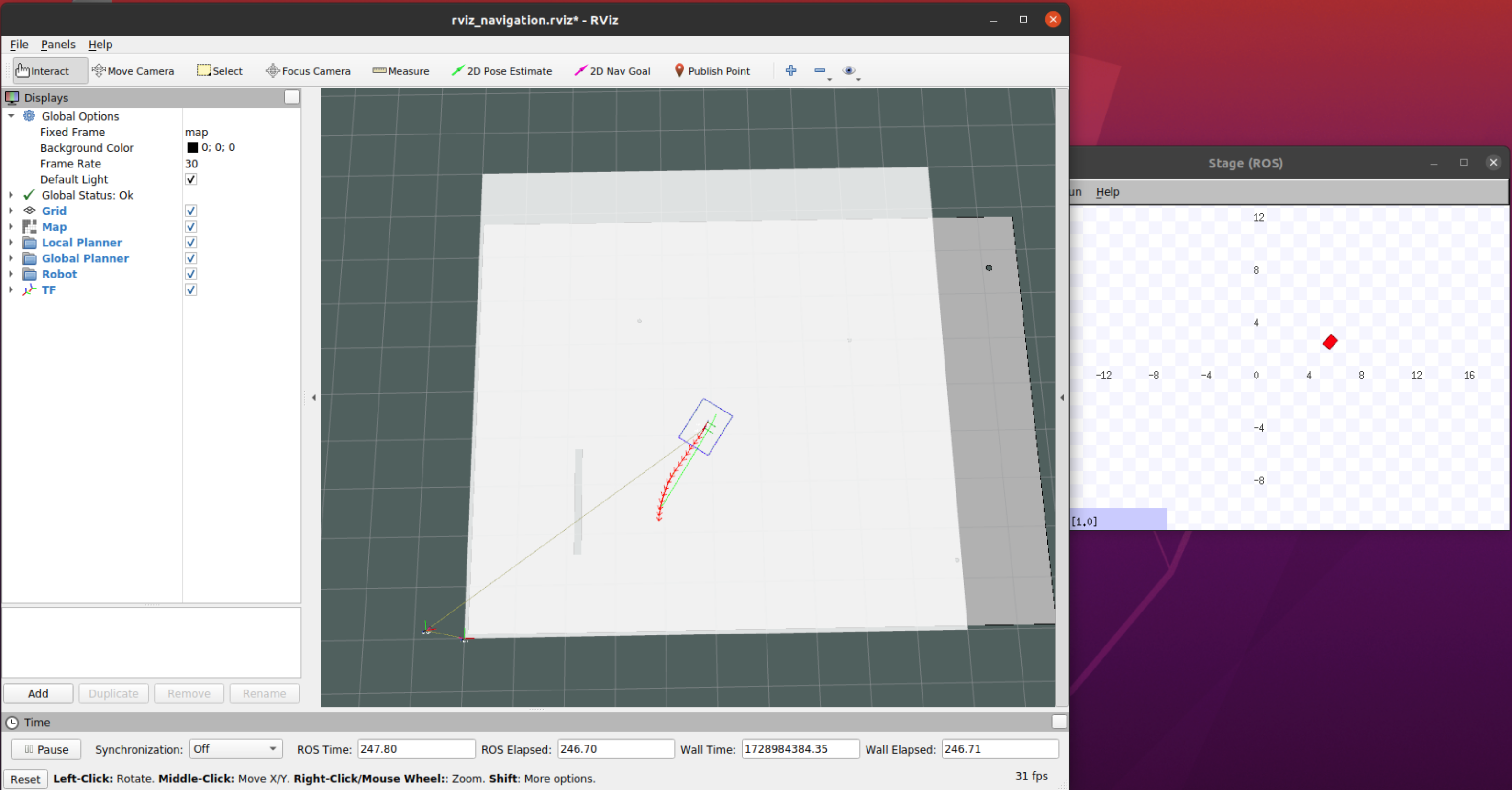Click the Wall Elapsed field
1512x790 pixels.
1000,749
